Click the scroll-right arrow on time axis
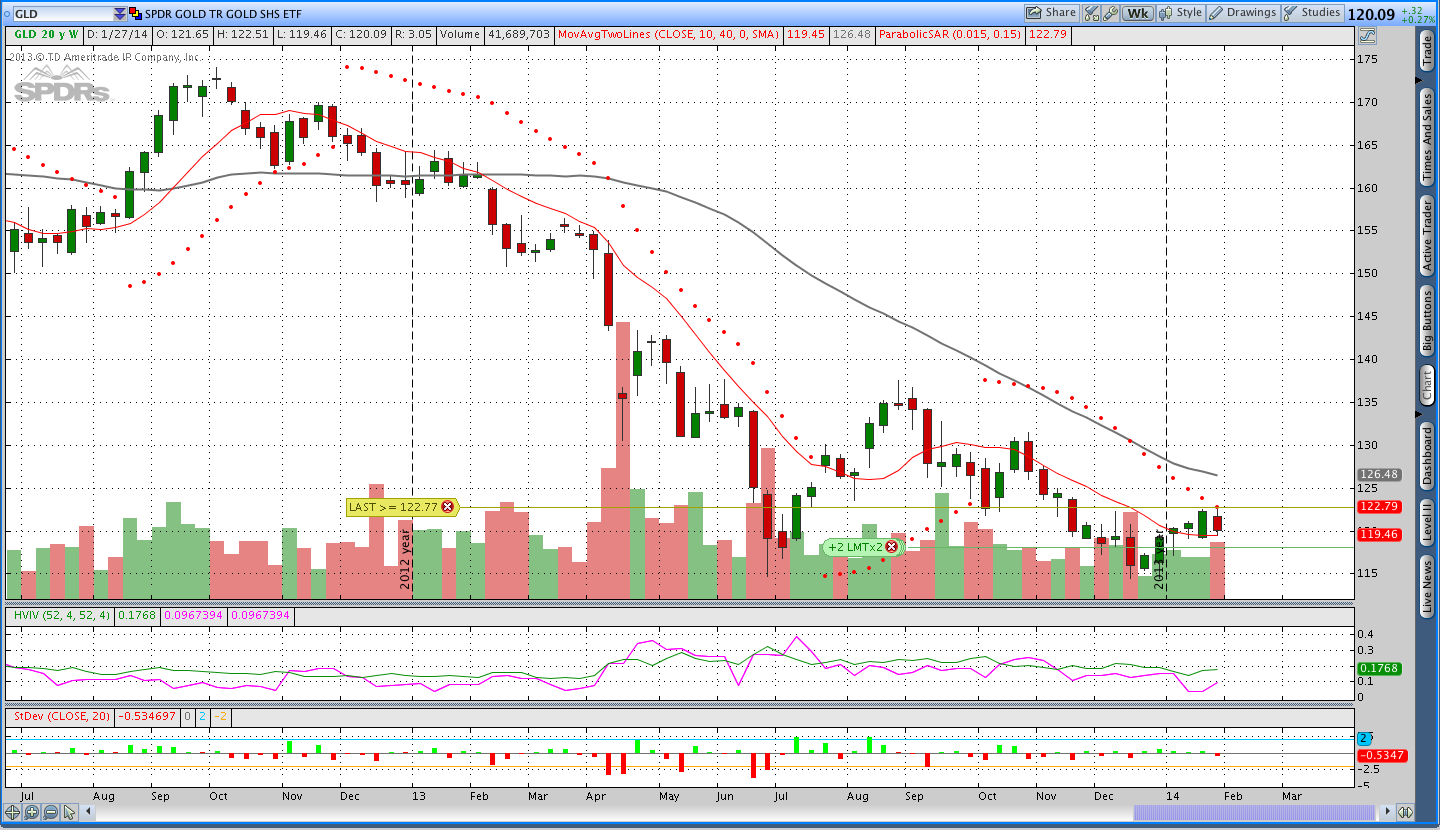 (x=1386, y=812)
